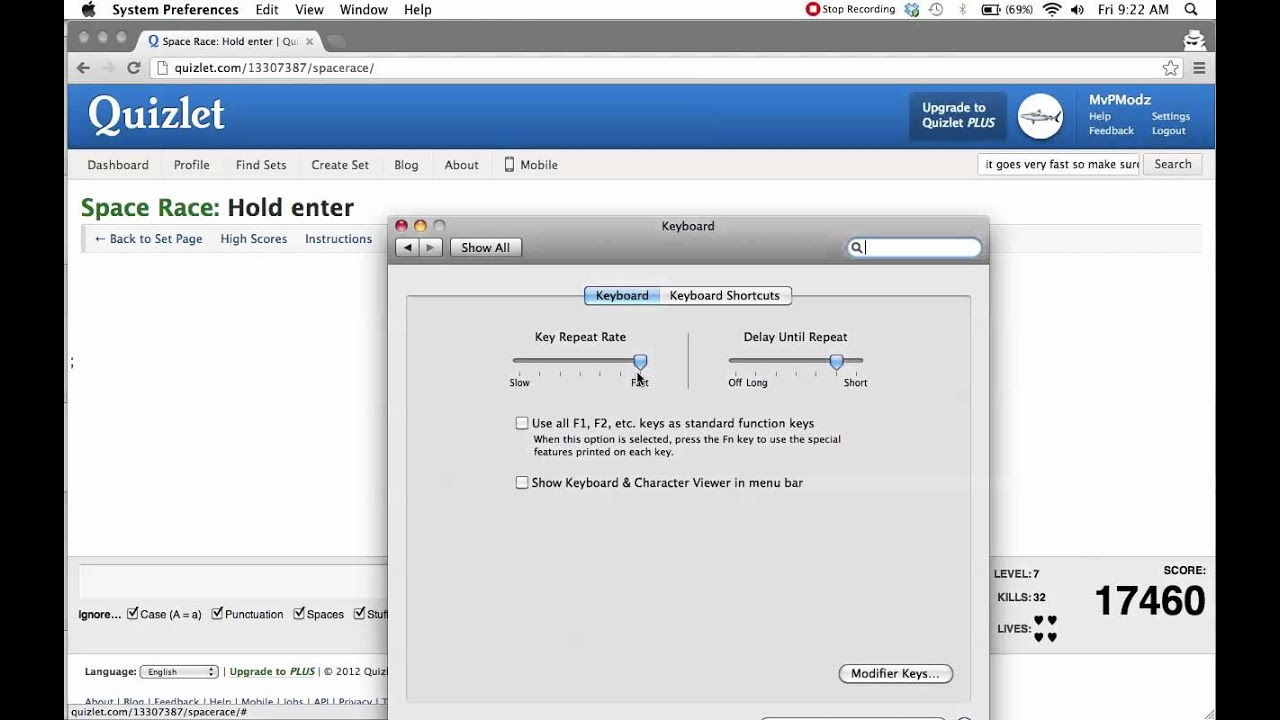The height and width of the screenshot is (720, 1280).
Task: Click the Modifier Keys… button
Action: [895, 673]
